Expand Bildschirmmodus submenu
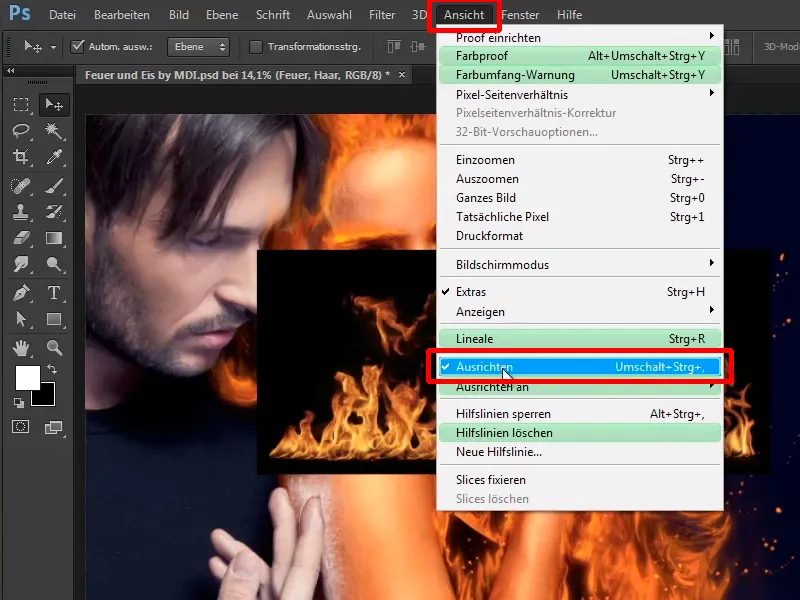This screenshot has height=600, width=800. 580,265
